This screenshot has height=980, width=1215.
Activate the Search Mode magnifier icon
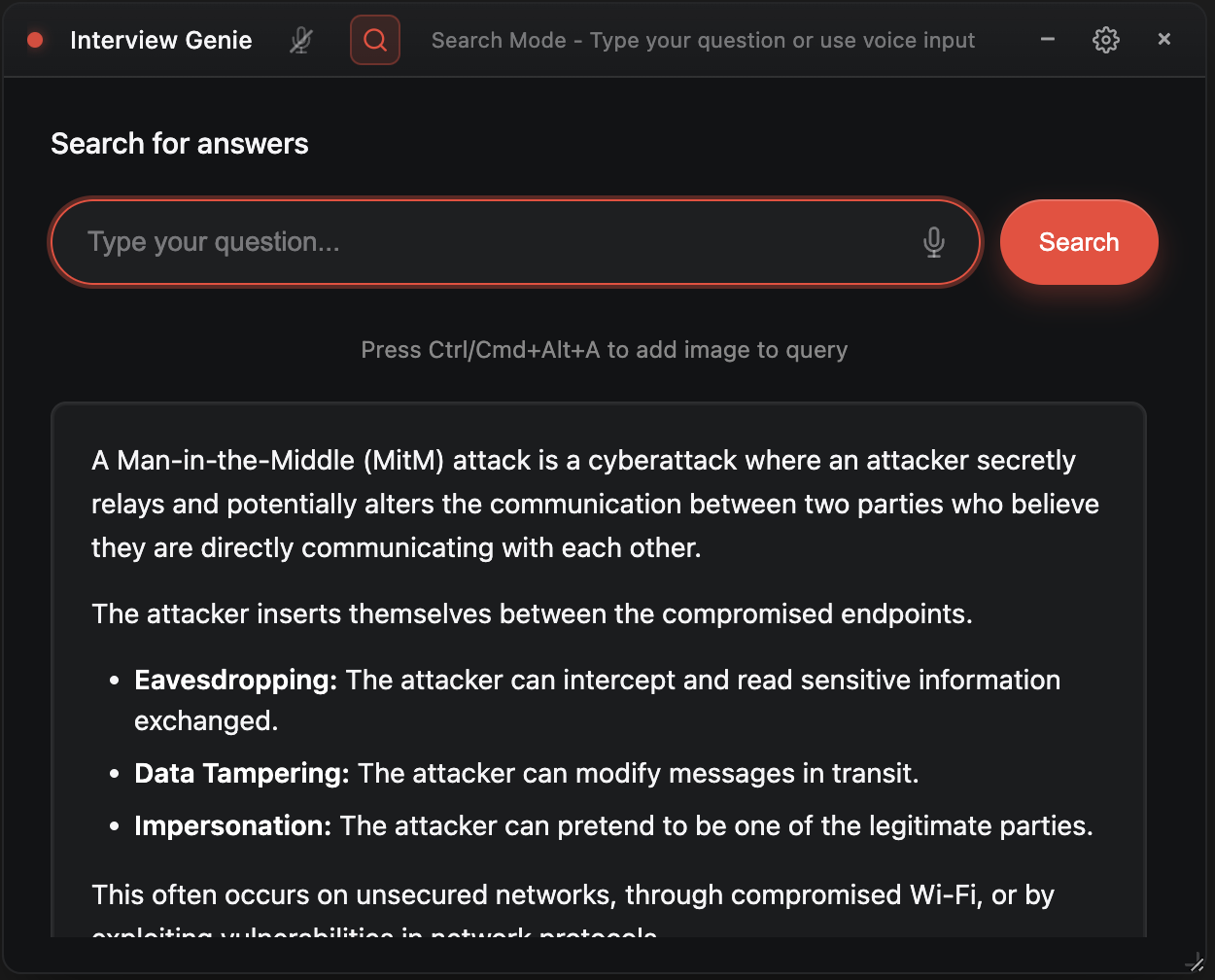pyautogui.click(x=375, y=40)
